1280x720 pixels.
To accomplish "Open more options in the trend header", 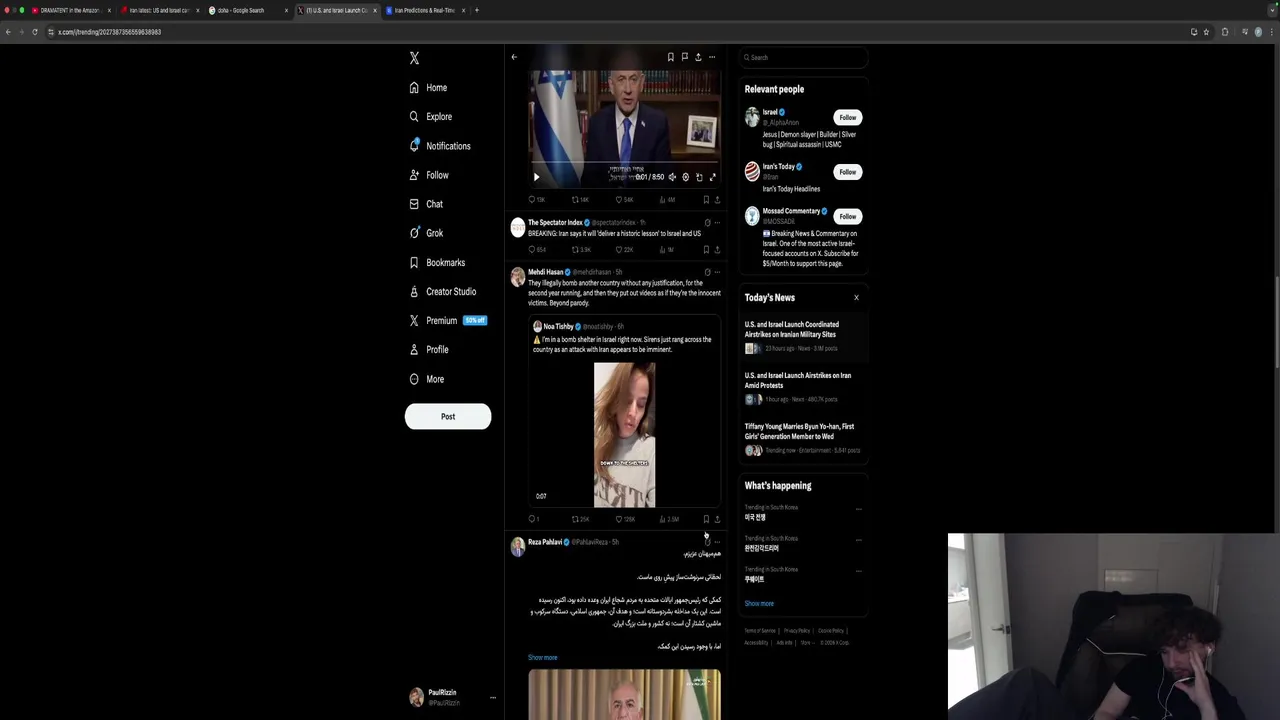I will point(712,57).
